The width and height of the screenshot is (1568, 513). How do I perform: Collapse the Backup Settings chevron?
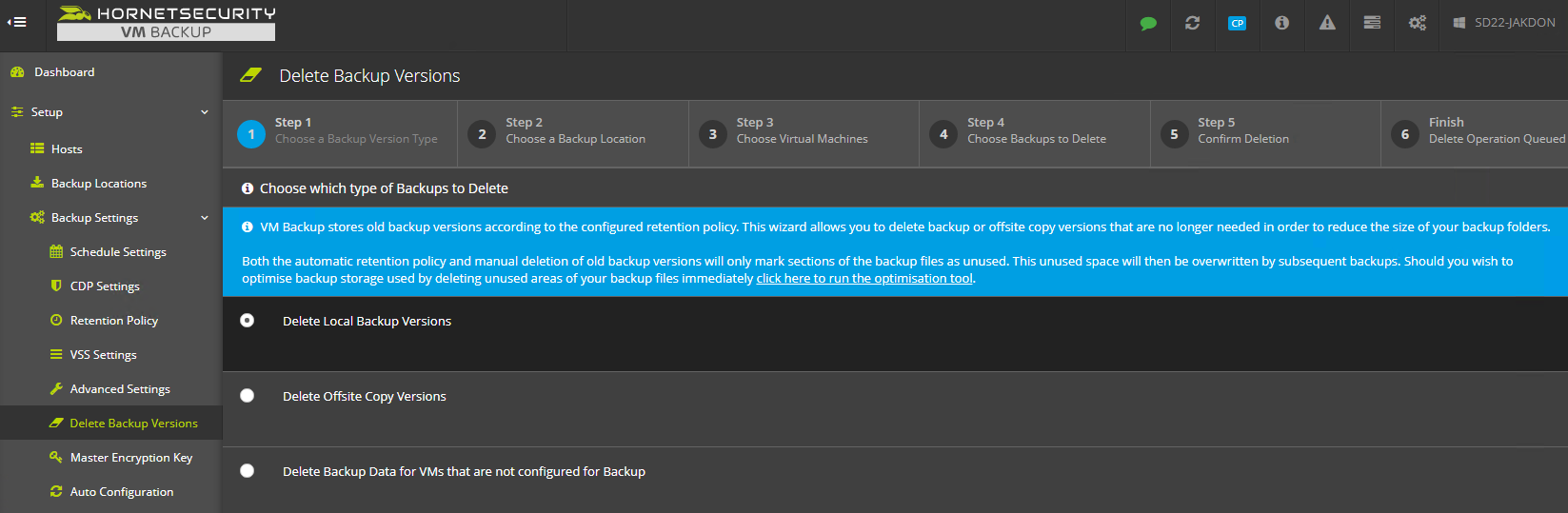pos(205,218)
